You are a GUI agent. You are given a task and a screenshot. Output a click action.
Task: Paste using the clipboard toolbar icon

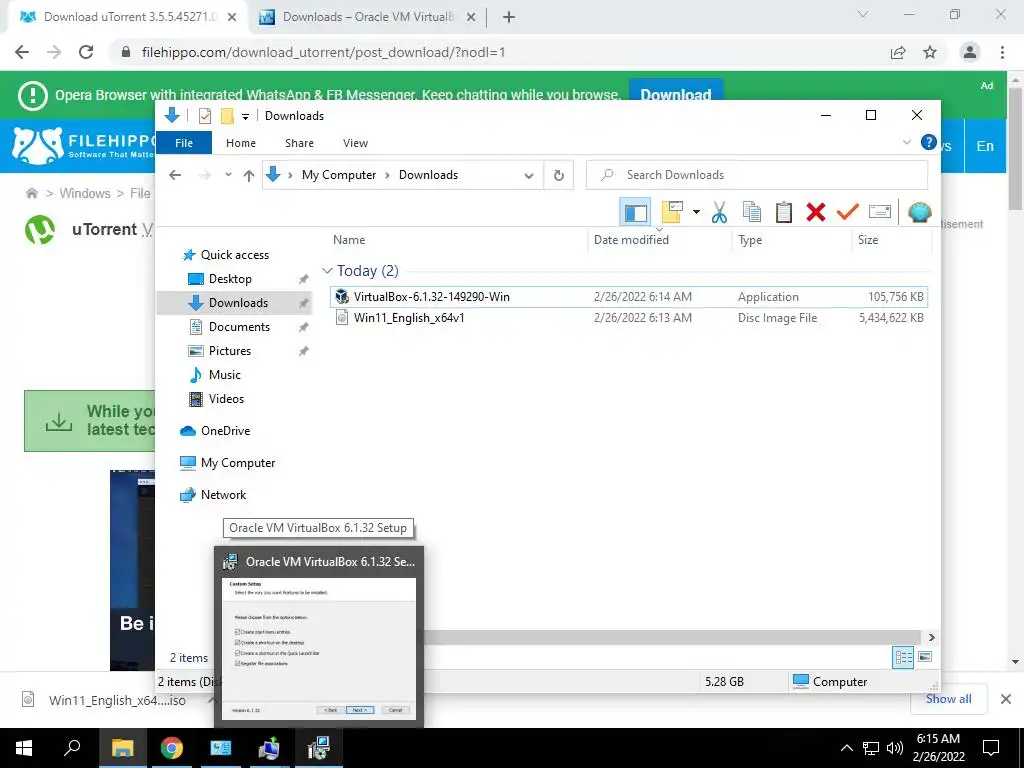(x=784, y=212)
